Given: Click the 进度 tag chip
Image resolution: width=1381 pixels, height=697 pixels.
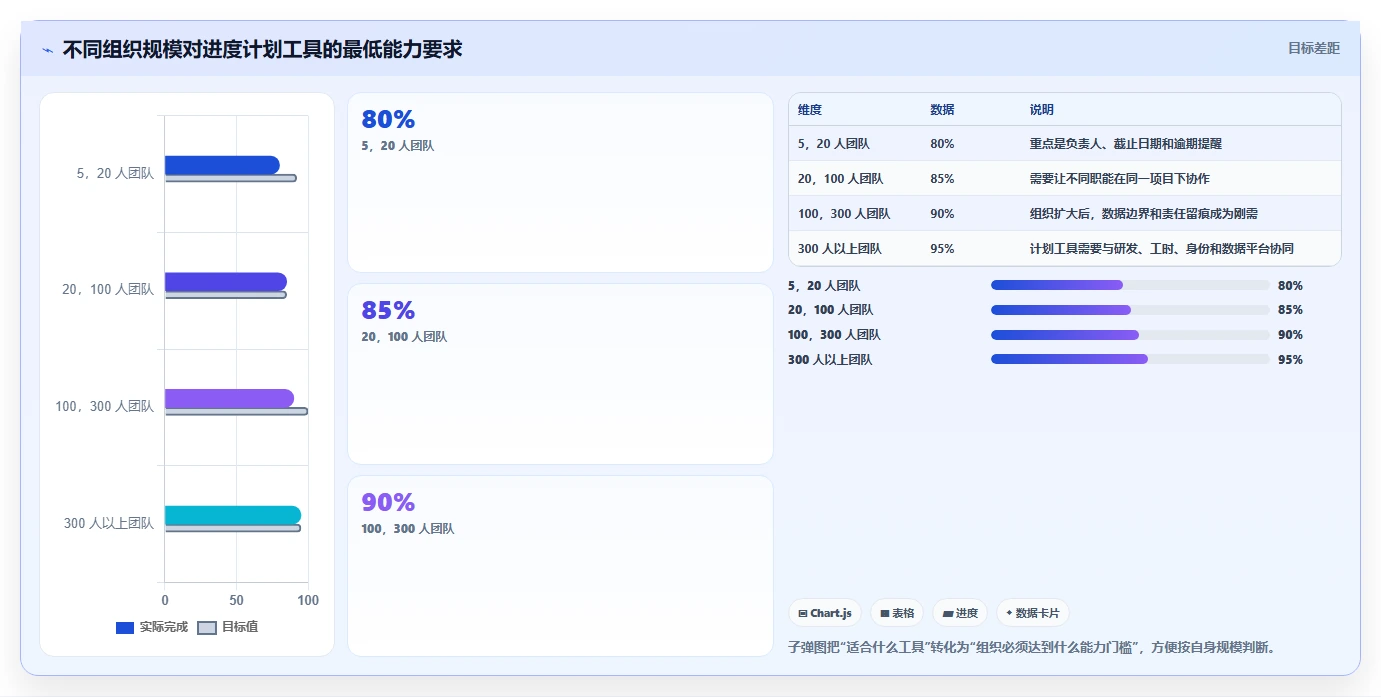Looking at the screenshot, I should (960, 613).
